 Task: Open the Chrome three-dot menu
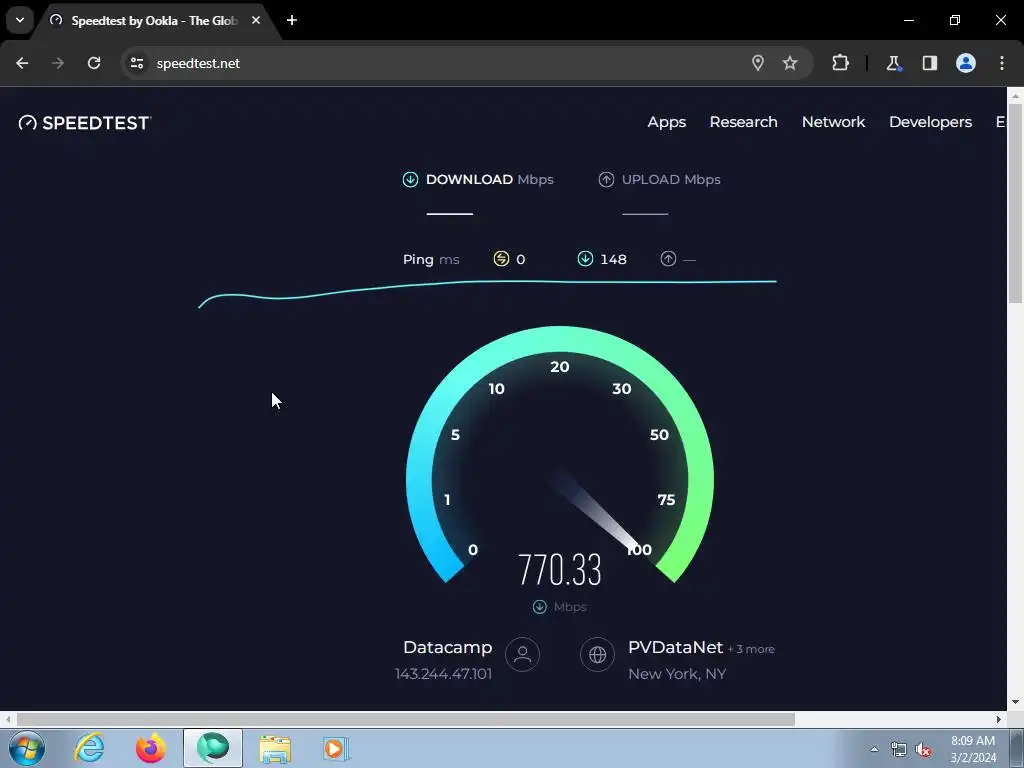pos(1002,63)
